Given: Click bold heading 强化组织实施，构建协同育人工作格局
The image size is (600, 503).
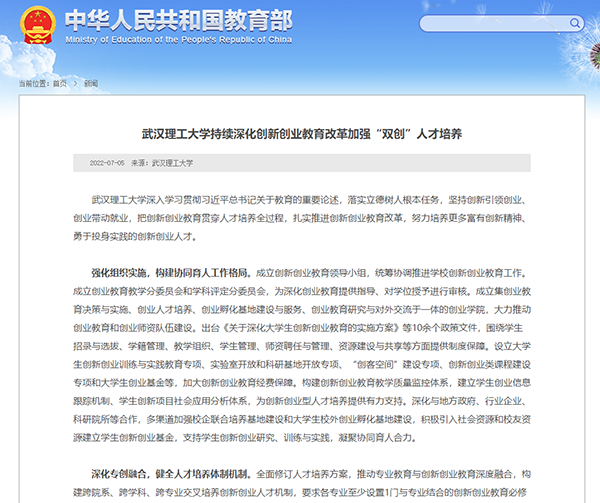Looking at the screenshot, I should point(171,273).
